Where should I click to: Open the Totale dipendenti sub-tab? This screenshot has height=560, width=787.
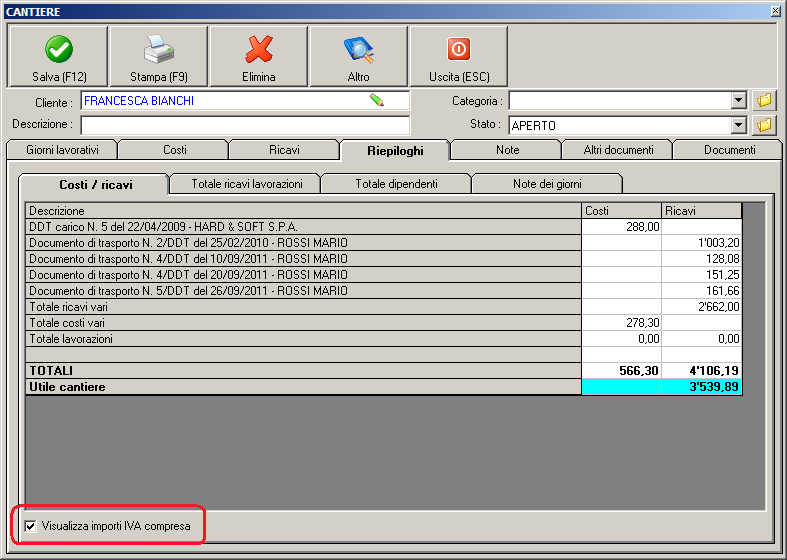396,184
